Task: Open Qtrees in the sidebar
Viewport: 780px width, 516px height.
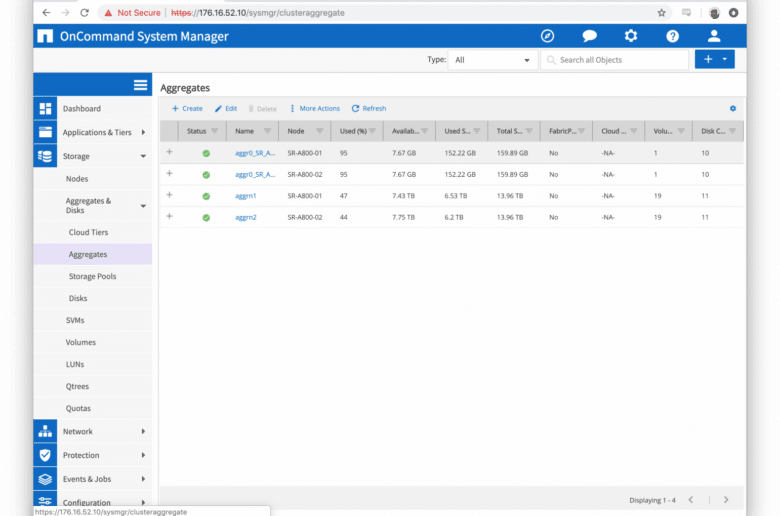Action: (x=77, y=386)
